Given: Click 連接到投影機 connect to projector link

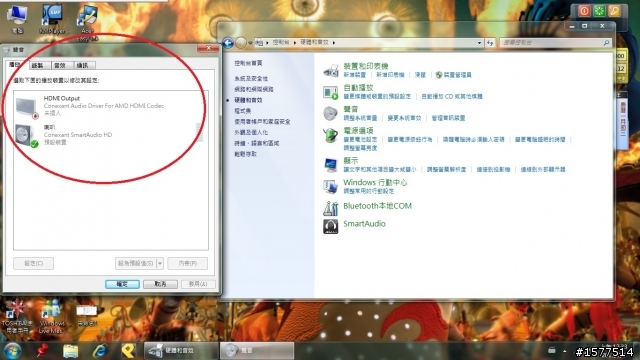Looking at the screenshot, I should point(493,169).
